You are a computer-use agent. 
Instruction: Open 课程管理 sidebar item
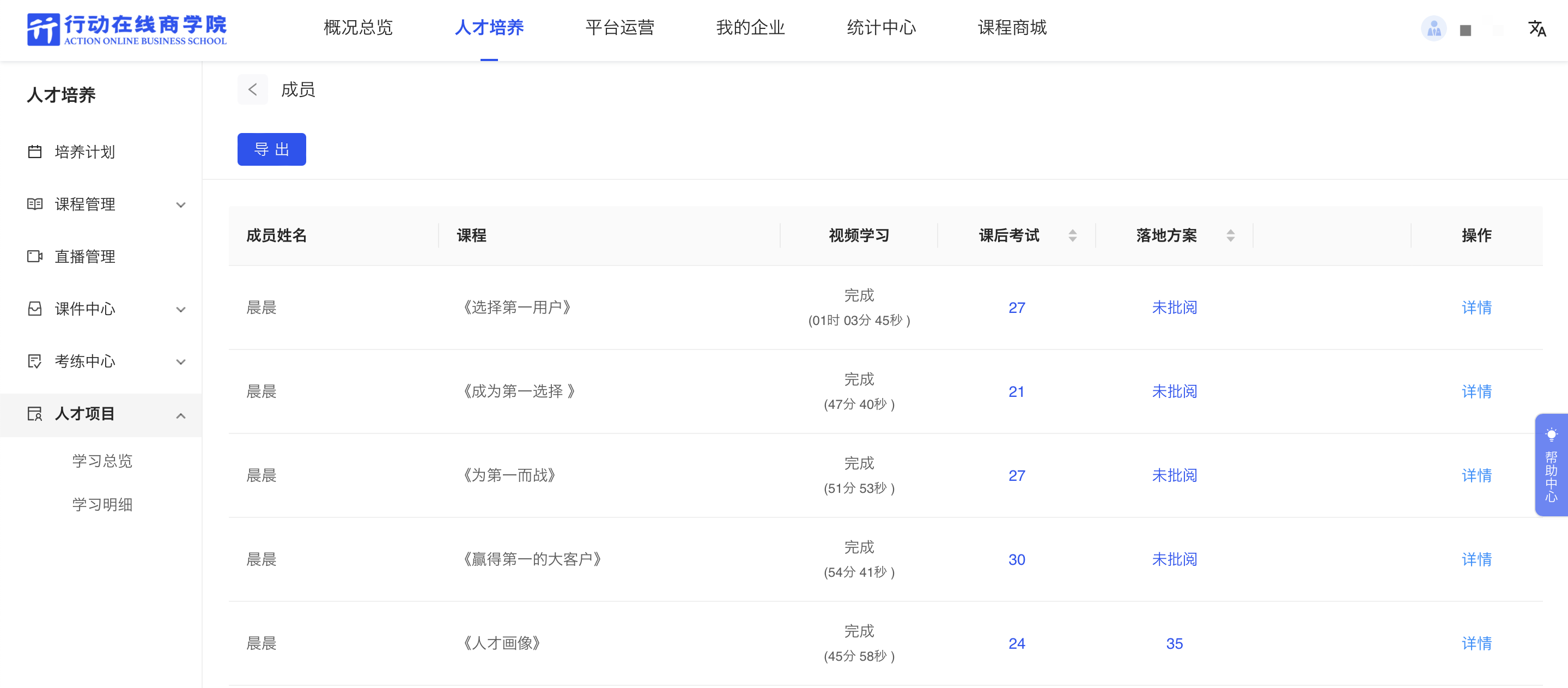coord(100,203)
